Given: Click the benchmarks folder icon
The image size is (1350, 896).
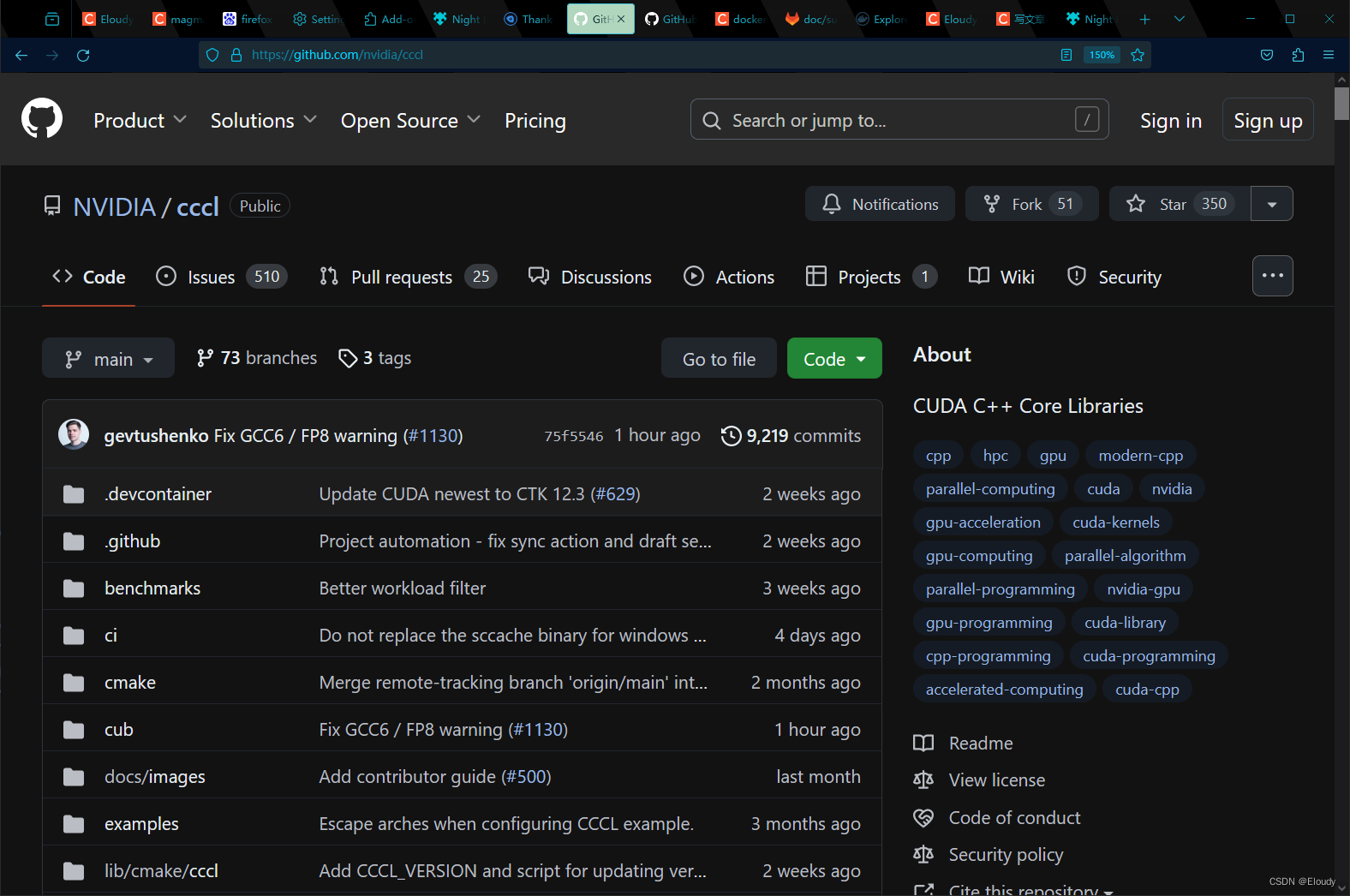Looking at the screenshot, I should 74,588.
